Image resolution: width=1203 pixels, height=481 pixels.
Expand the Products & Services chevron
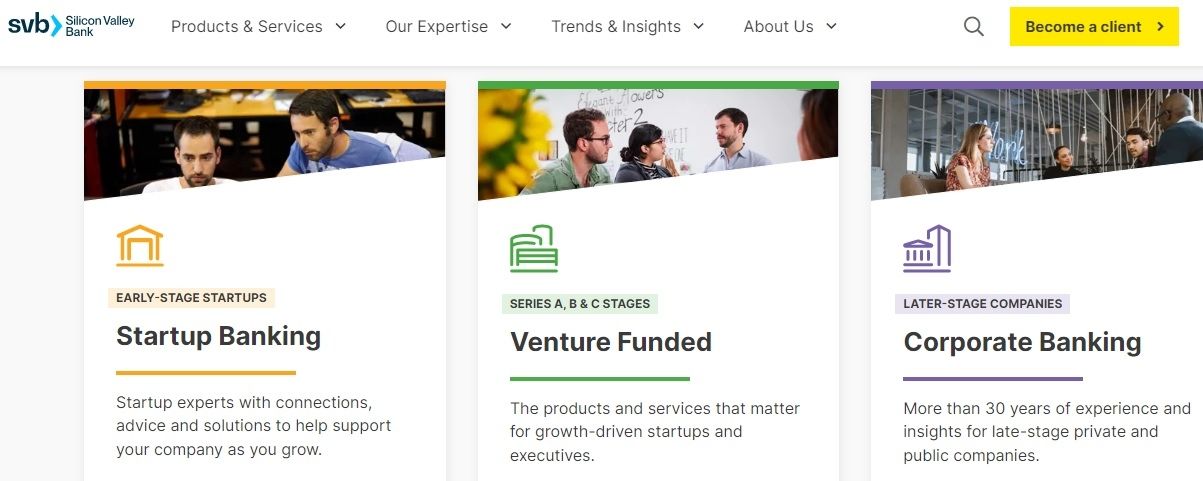(341, 27)
